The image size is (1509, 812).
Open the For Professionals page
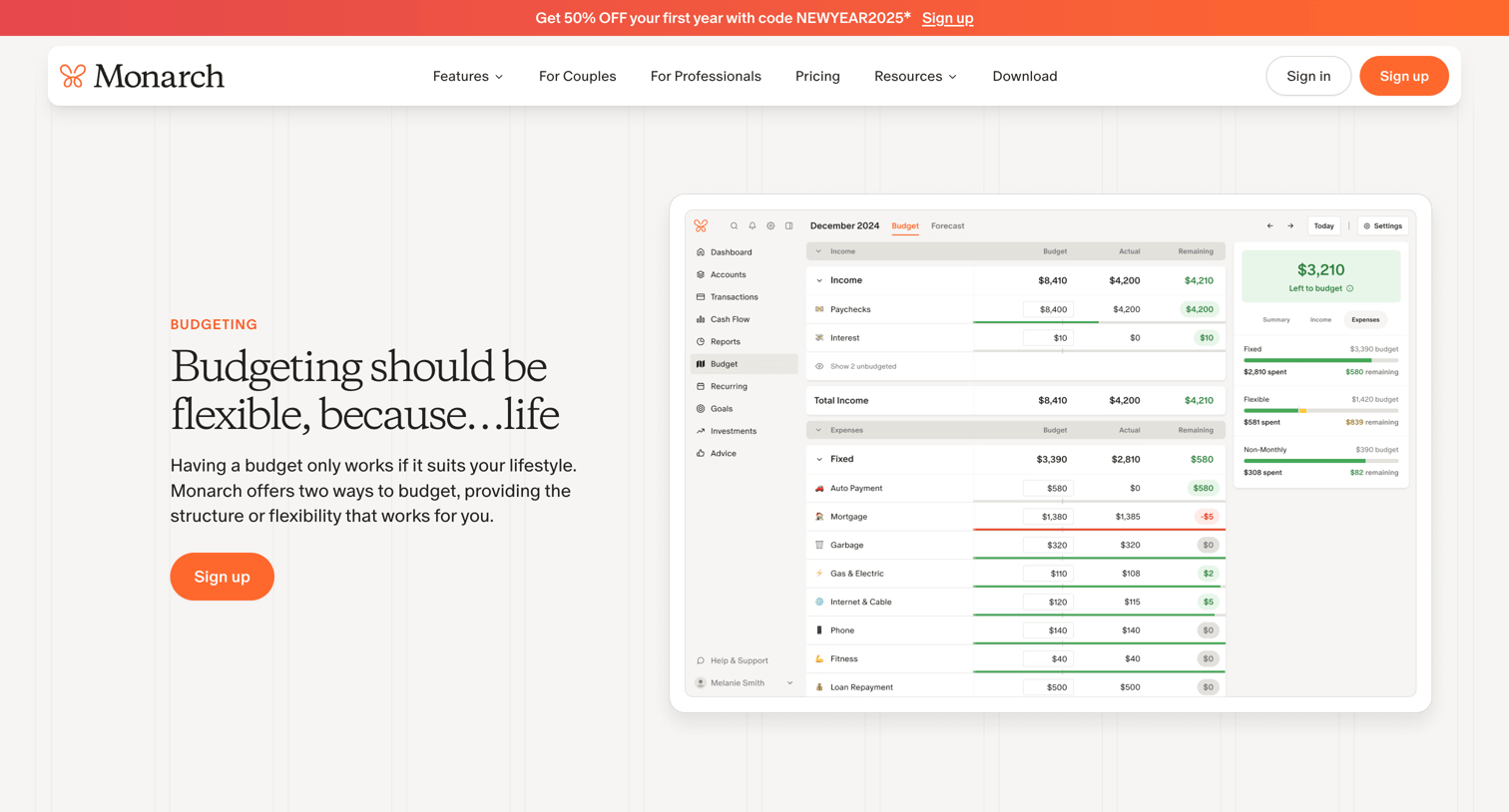pyautogui.click(x=706, y=76)
